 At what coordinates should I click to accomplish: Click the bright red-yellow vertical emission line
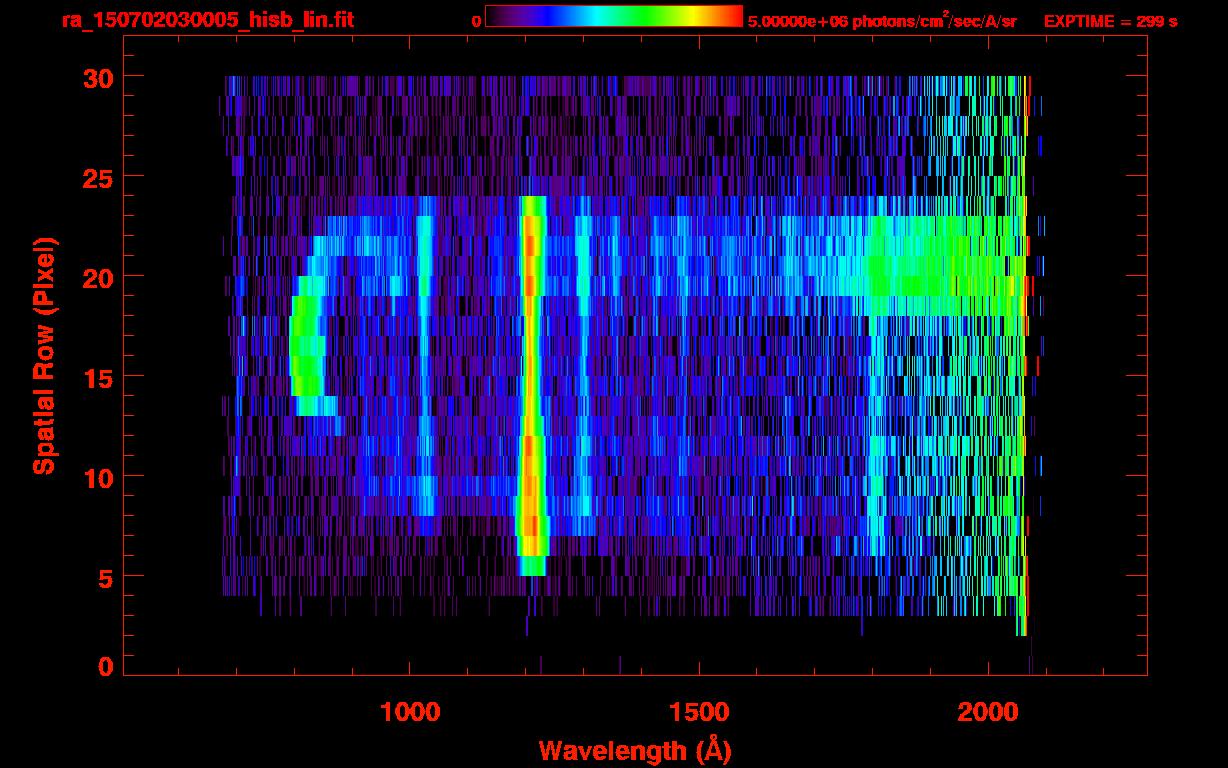[531, 380]
